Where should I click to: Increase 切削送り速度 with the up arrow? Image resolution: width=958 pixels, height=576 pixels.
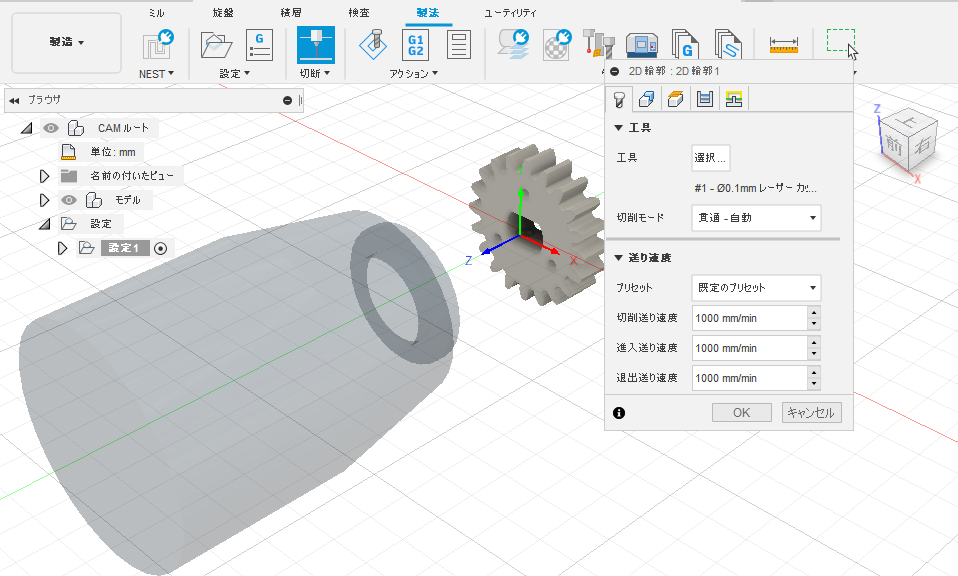pyautogui.click(x=814, y=312)
